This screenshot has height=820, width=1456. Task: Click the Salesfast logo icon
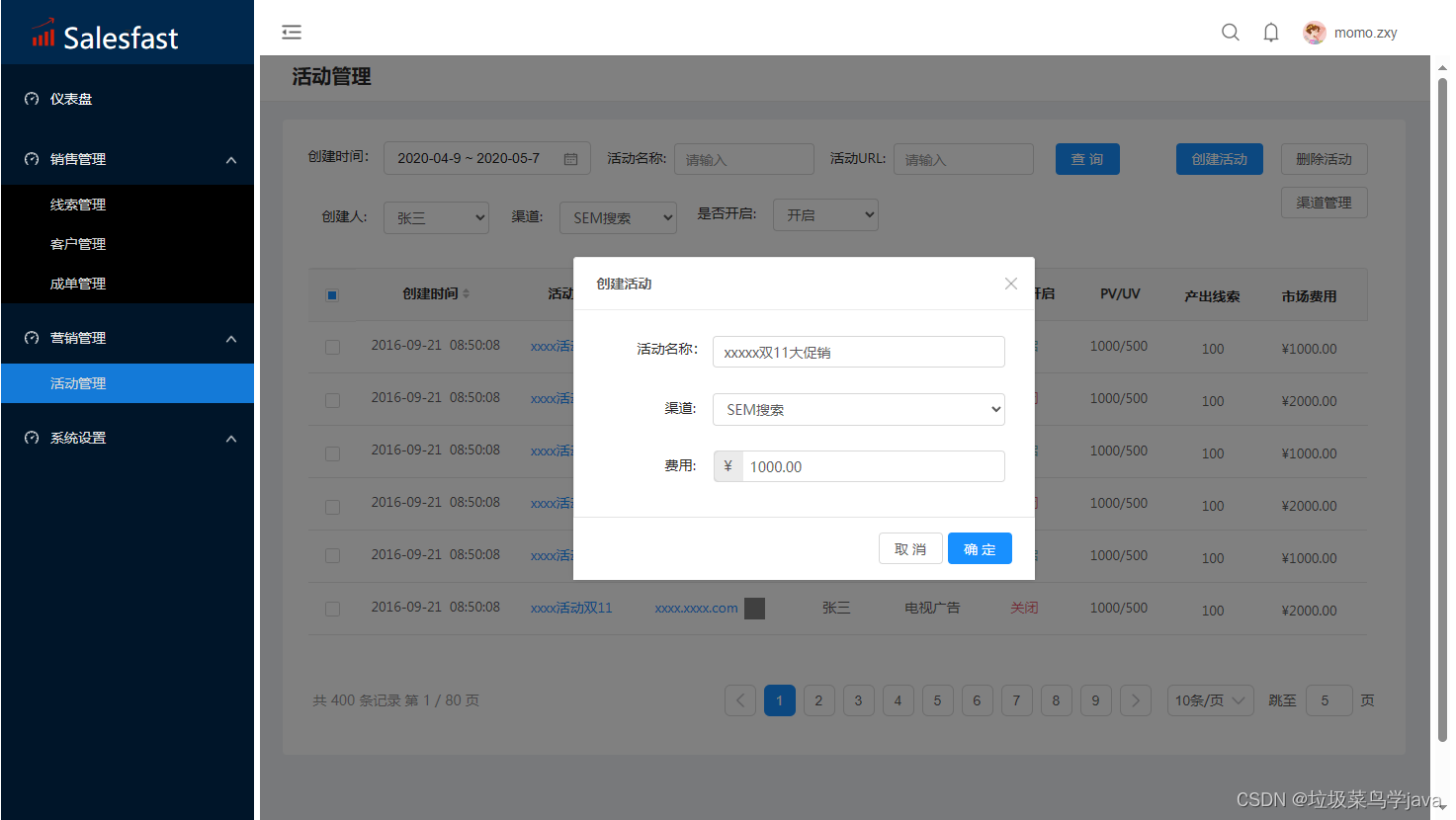tap(43, 34)
